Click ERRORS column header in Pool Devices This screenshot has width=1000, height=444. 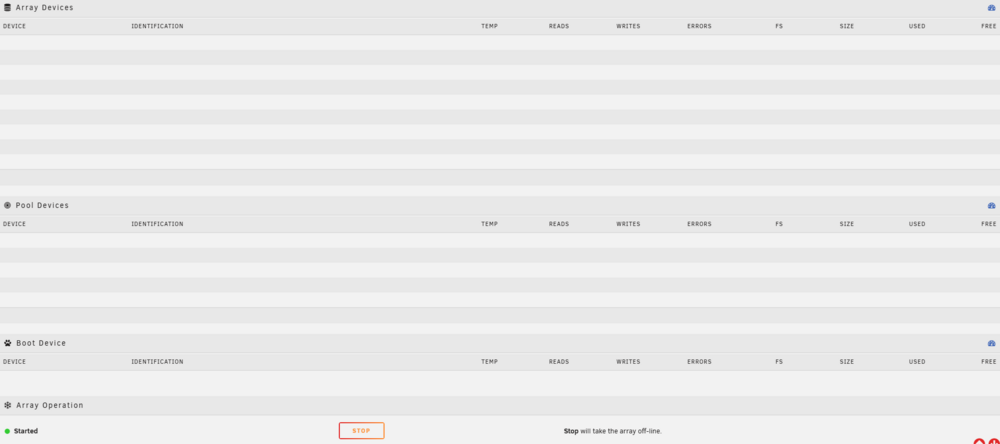(700, 224)
